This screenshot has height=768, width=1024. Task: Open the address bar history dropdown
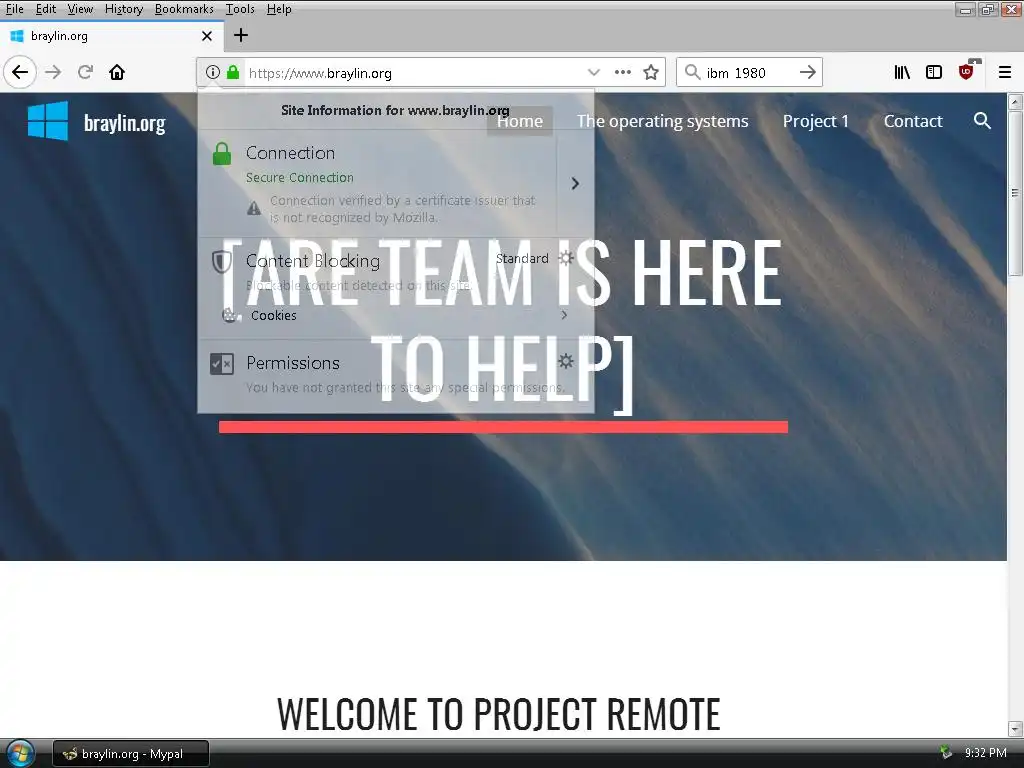[x=593, y=72]
